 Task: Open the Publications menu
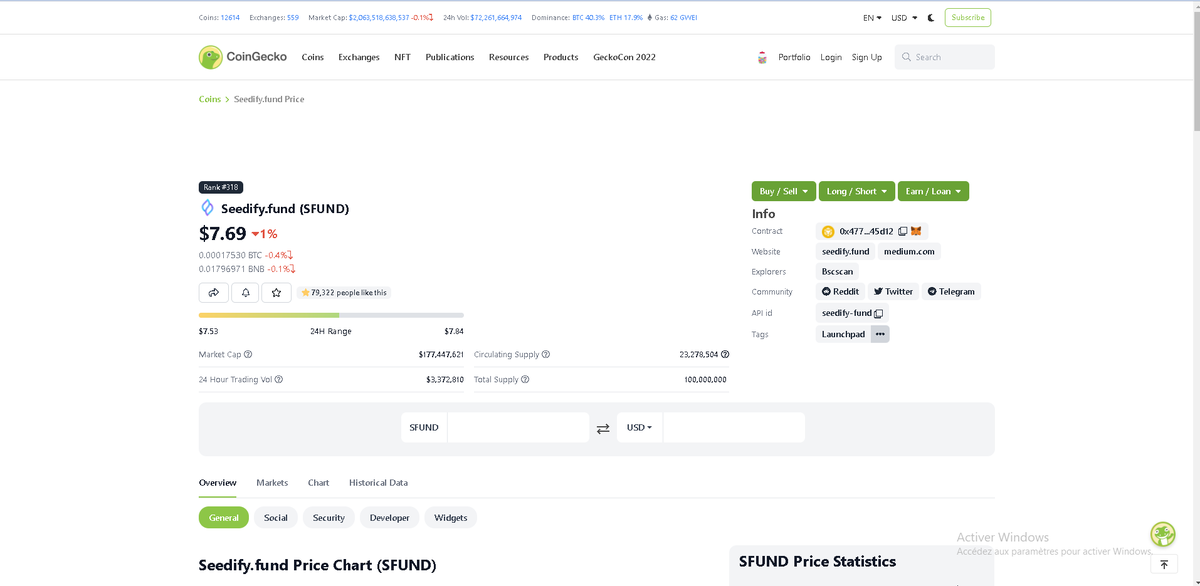click(x=450, y=57)
